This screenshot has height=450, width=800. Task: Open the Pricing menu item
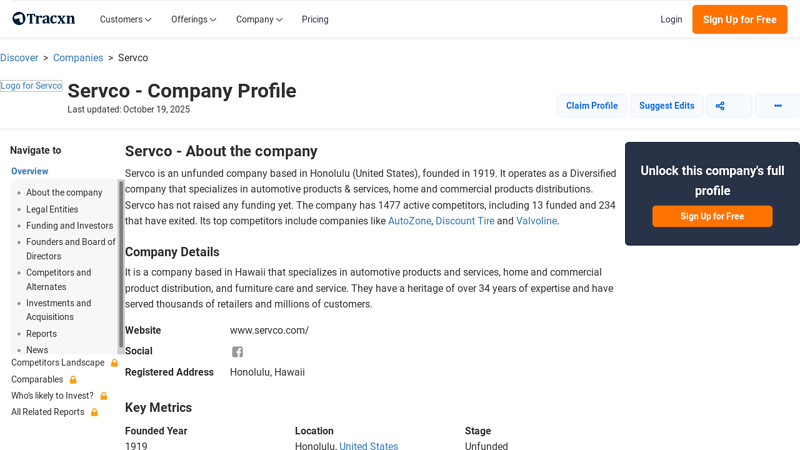pos(315,19)
